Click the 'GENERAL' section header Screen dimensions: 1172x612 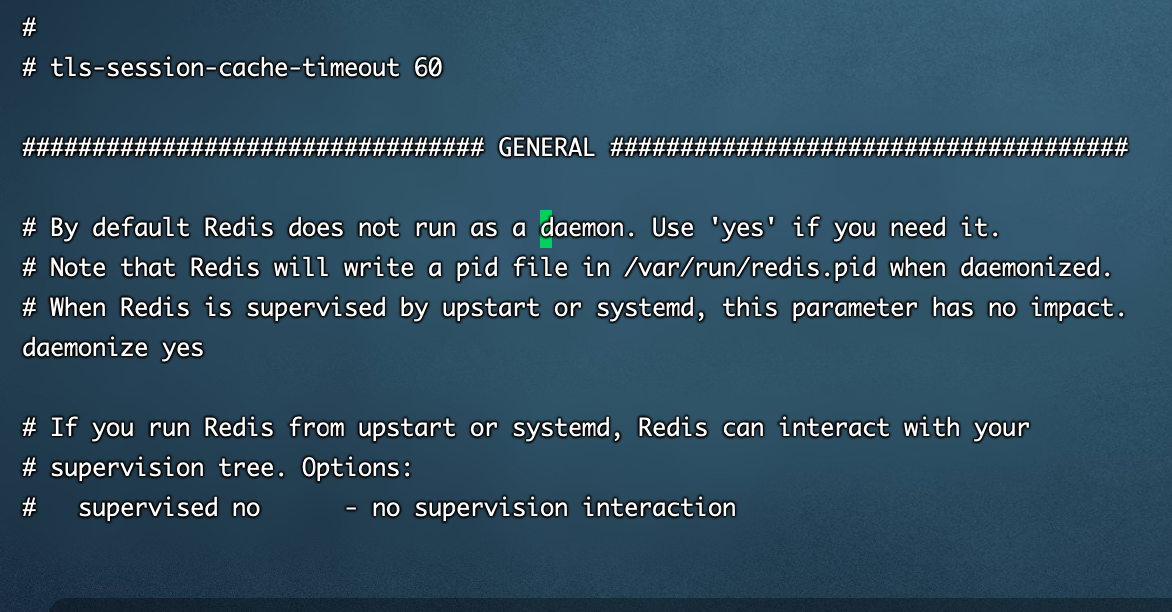coord(546,147)
